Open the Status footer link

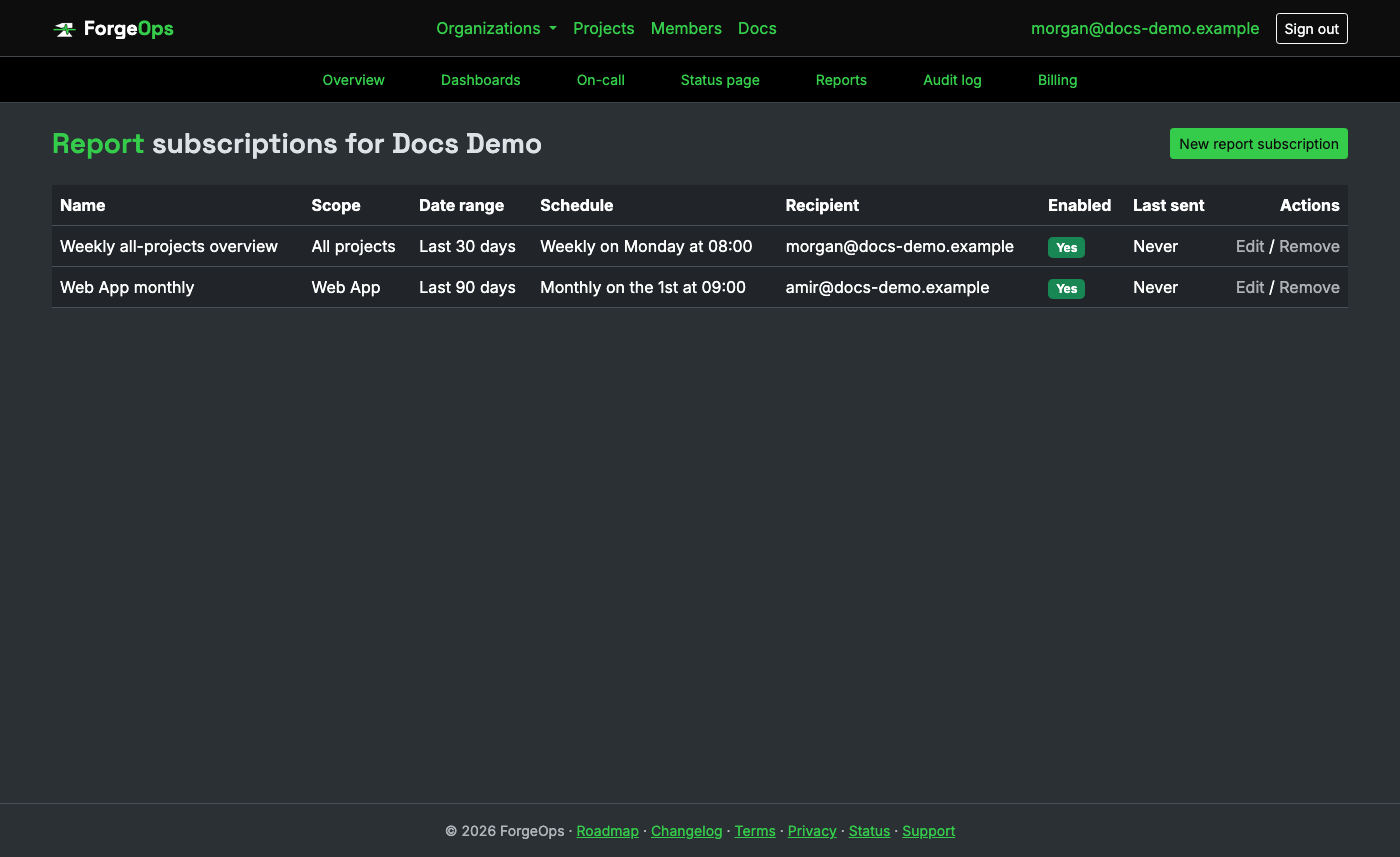point(869,831)
